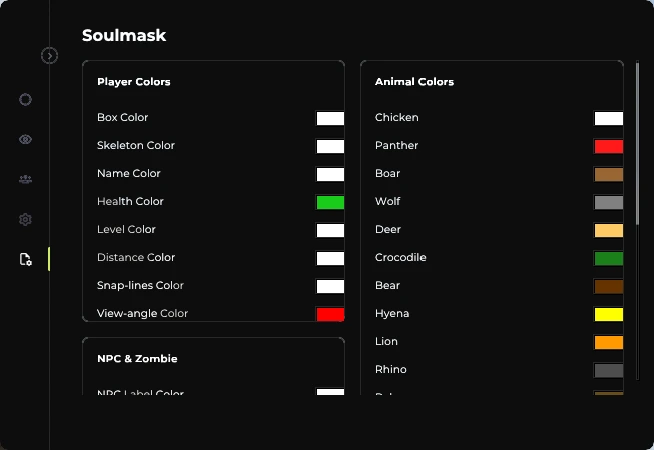Pick the Level Color swatch
The width and height of the screenshot is (654, 450).
click(330, 230)
